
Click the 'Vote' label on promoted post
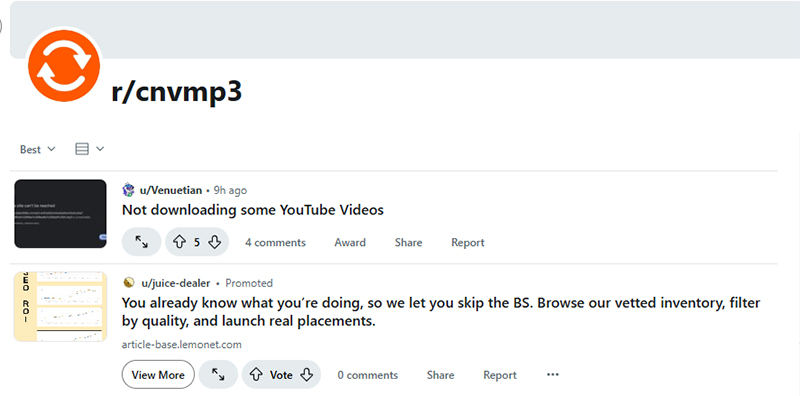click(x=281, y=375)
